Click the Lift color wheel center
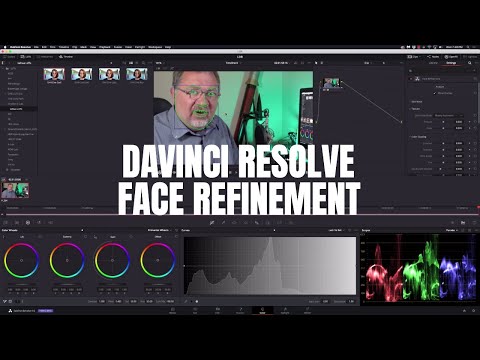The height and width of the screenshot is (360, 480). coord(22,260)
